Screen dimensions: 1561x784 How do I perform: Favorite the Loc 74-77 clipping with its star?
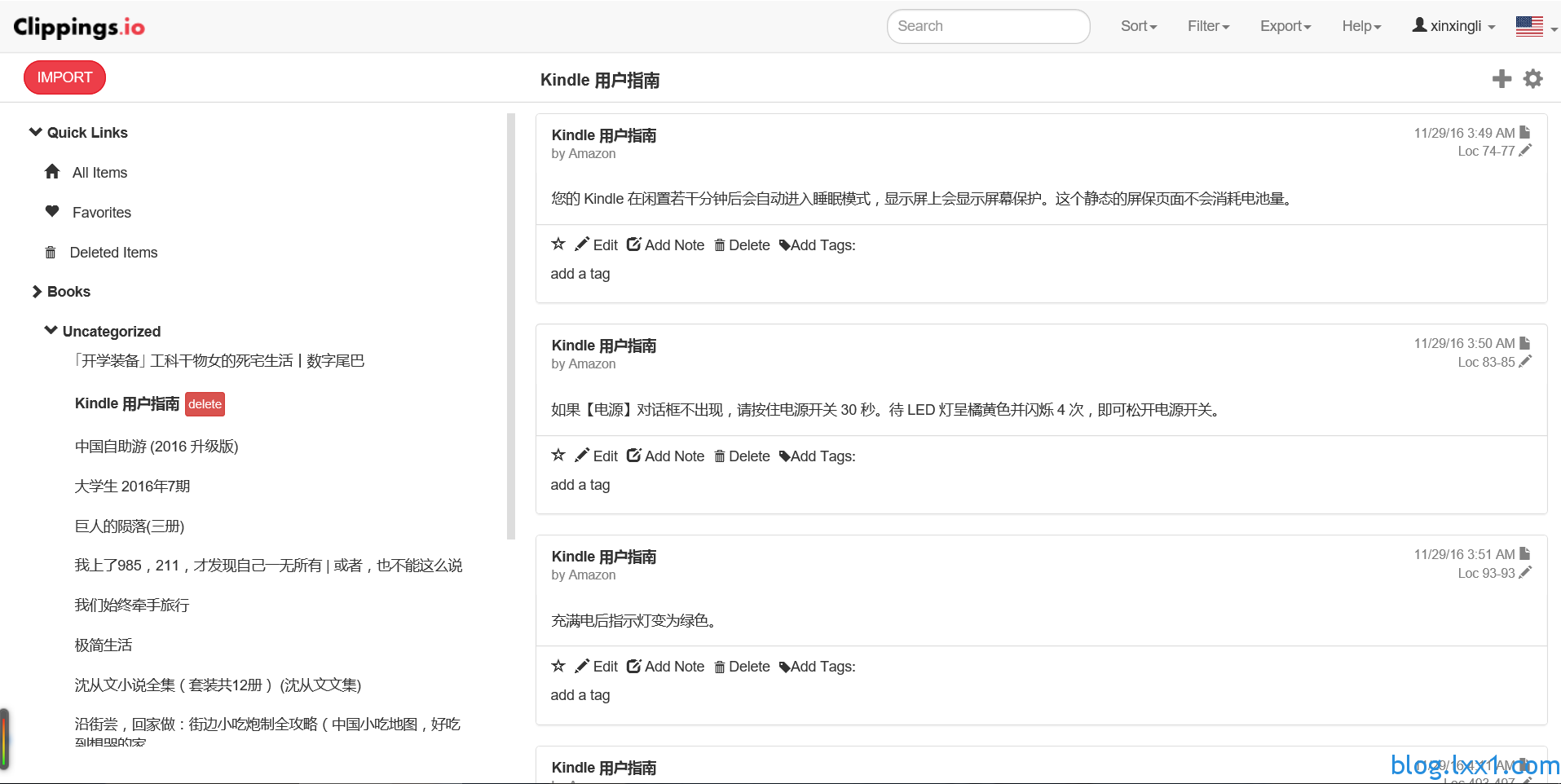[x=558, y=244]
